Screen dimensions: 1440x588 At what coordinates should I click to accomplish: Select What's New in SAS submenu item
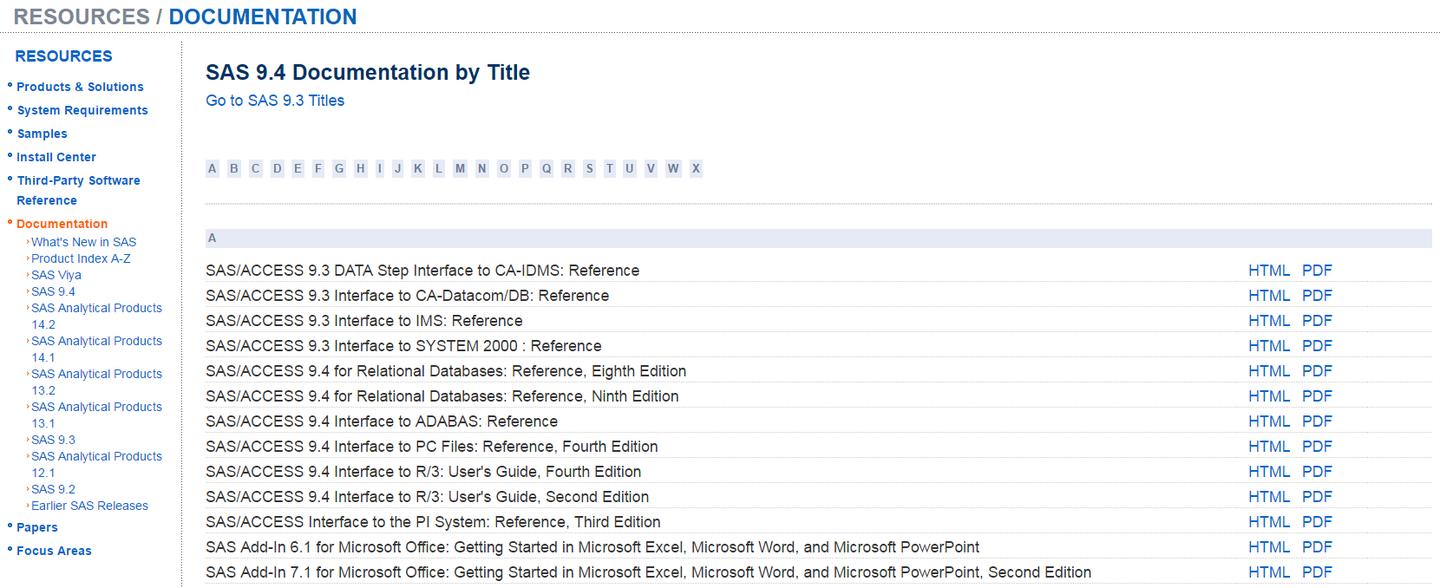click(83, 242)
